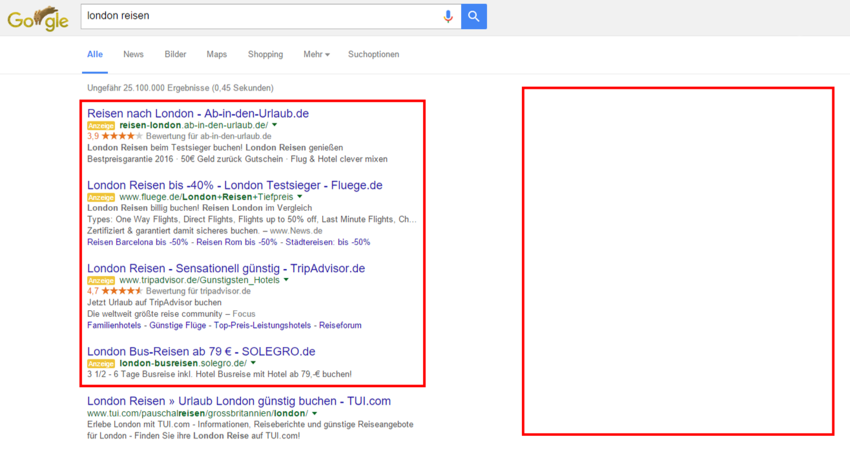Open 'Reisen Rom bis -50%' sitelink
Viewport: 850px width, 450px height.
(236, 242)
